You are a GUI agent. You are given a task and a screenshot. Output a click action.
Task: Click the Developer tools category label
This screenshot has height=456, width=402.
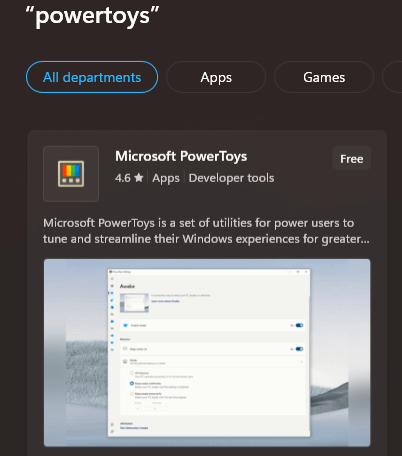click(x=231, y=178)
